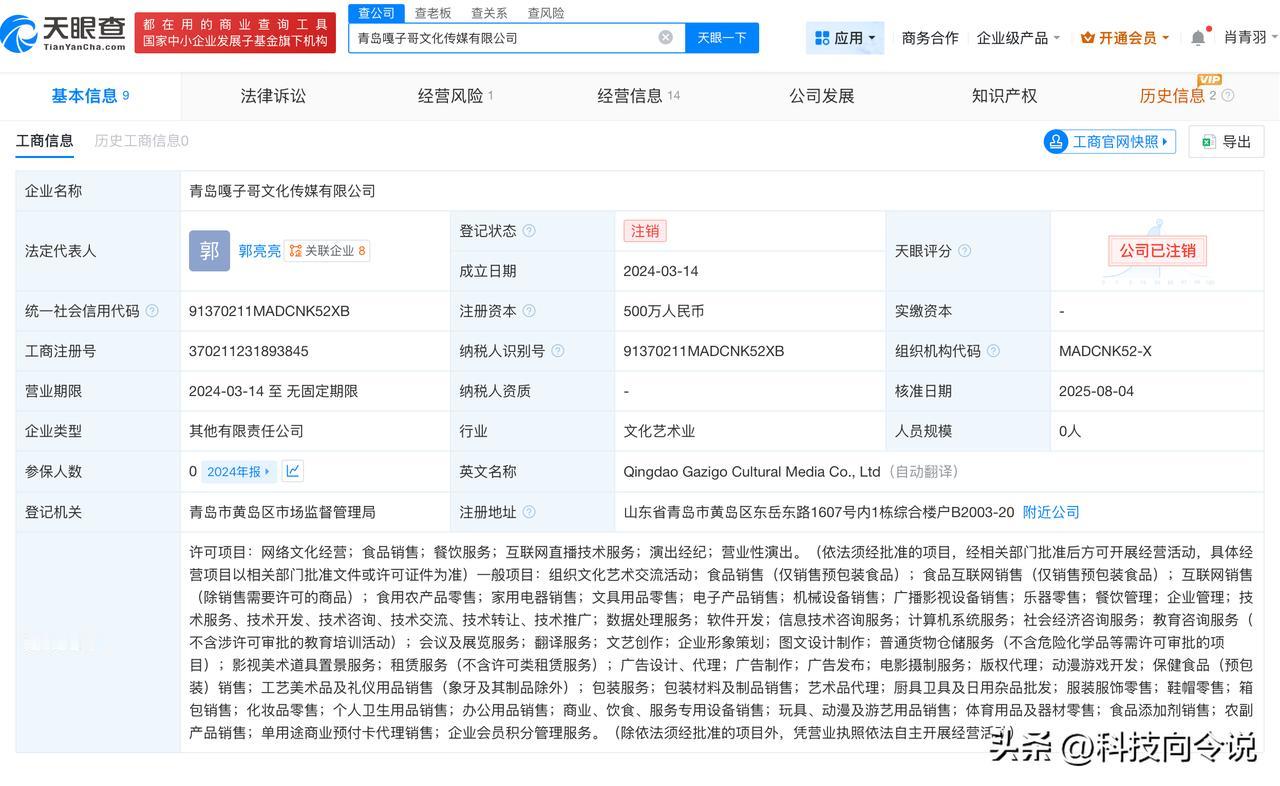This screenshot has height=786, width=1280.
Task: Select the 注销 status tag
Action: [x=645, y=231]
